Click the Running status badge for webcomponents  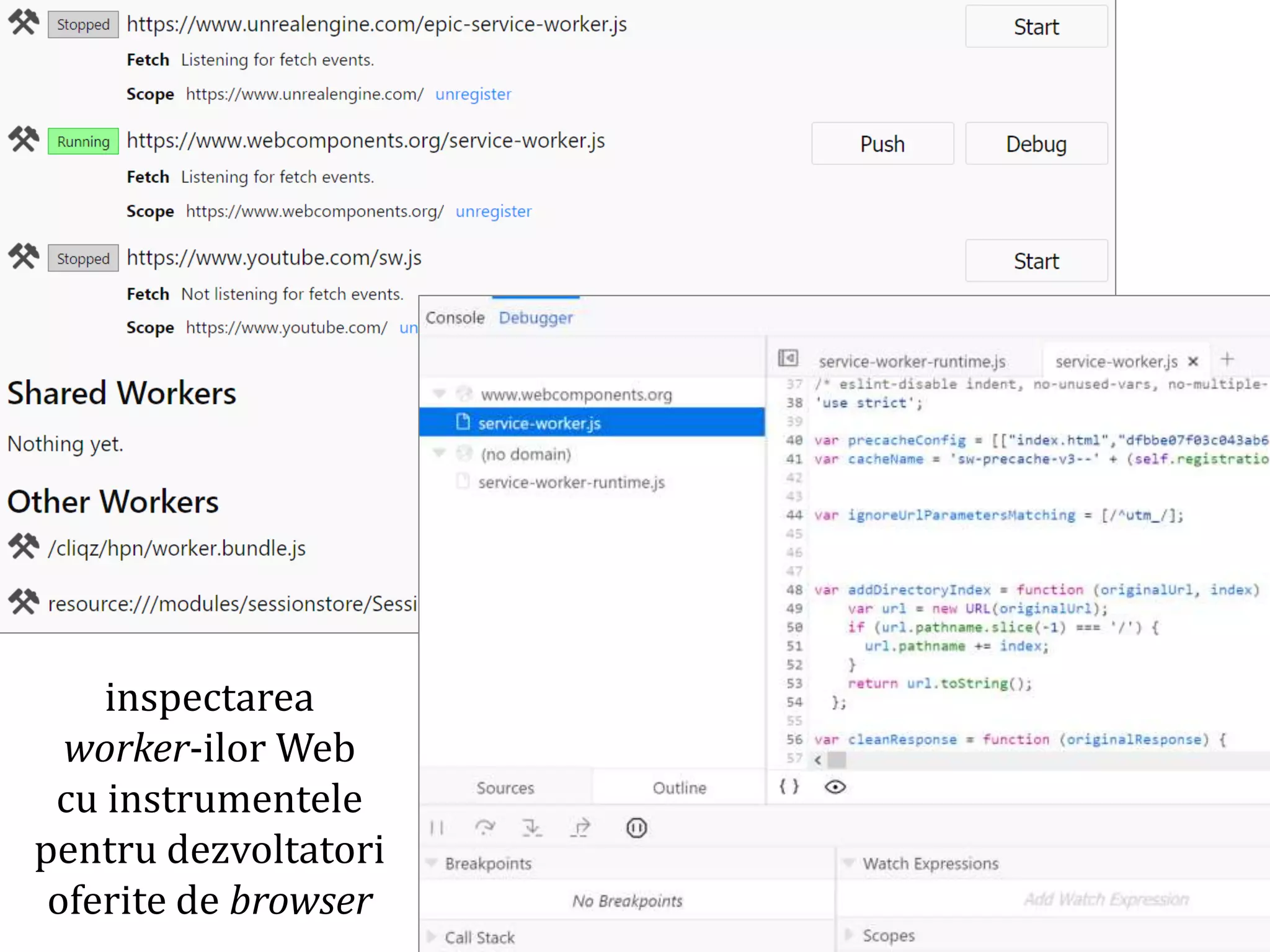click(83, 142)
